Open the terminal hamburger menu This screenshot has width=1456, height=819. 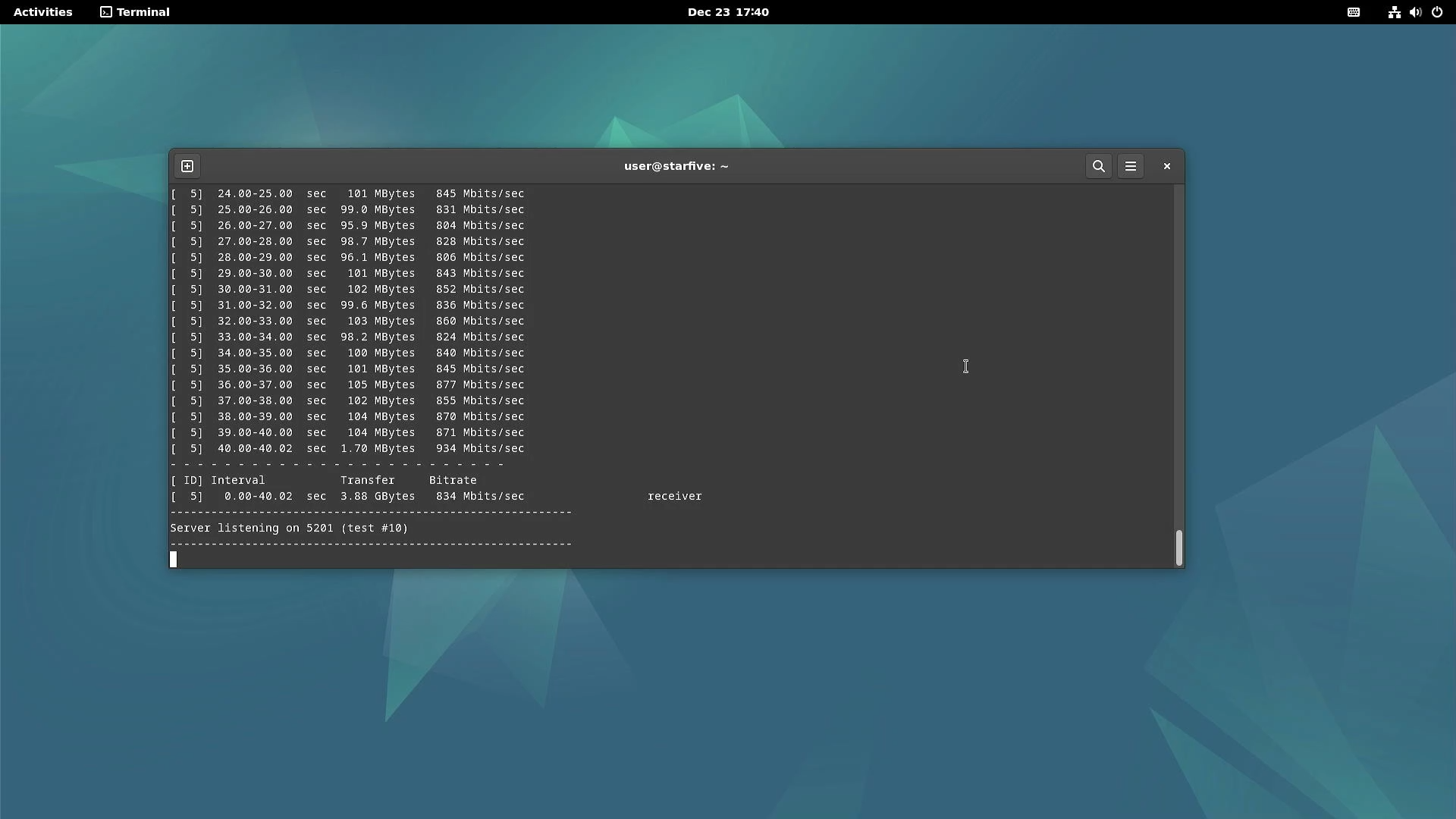[1131, 166]
